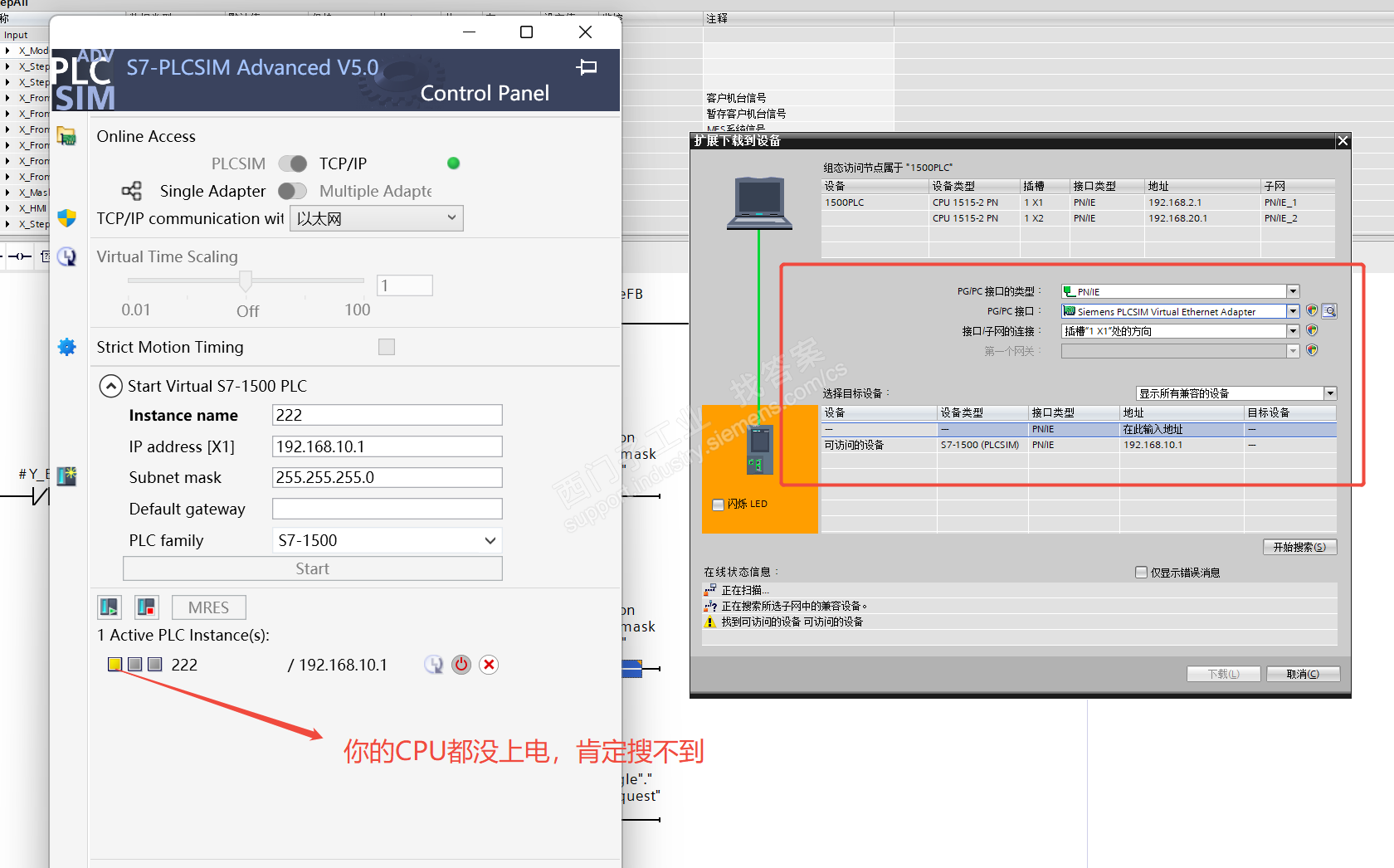Click 地址 column header in target device table
Viewport: 1394px width, 868px height.
click(x=1182, y=412)
